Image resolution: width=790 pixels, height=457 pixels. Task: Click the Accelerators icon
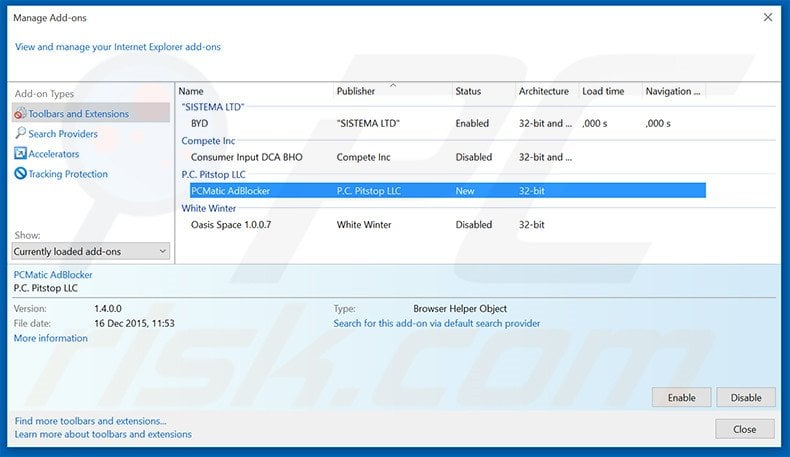pos(20,153)
